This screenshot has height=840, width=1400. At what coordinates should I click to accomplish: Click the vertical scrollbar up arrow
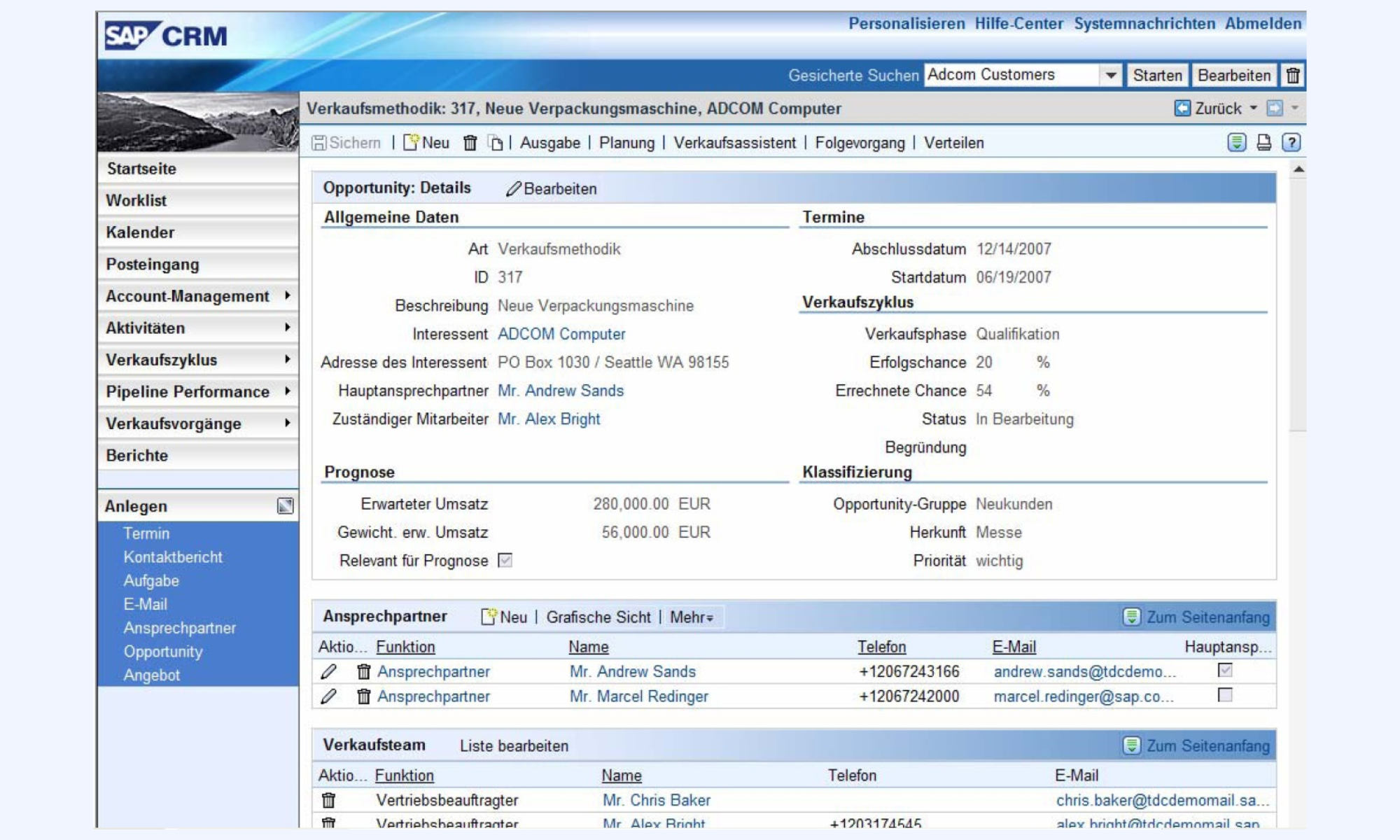(1298, 169)
